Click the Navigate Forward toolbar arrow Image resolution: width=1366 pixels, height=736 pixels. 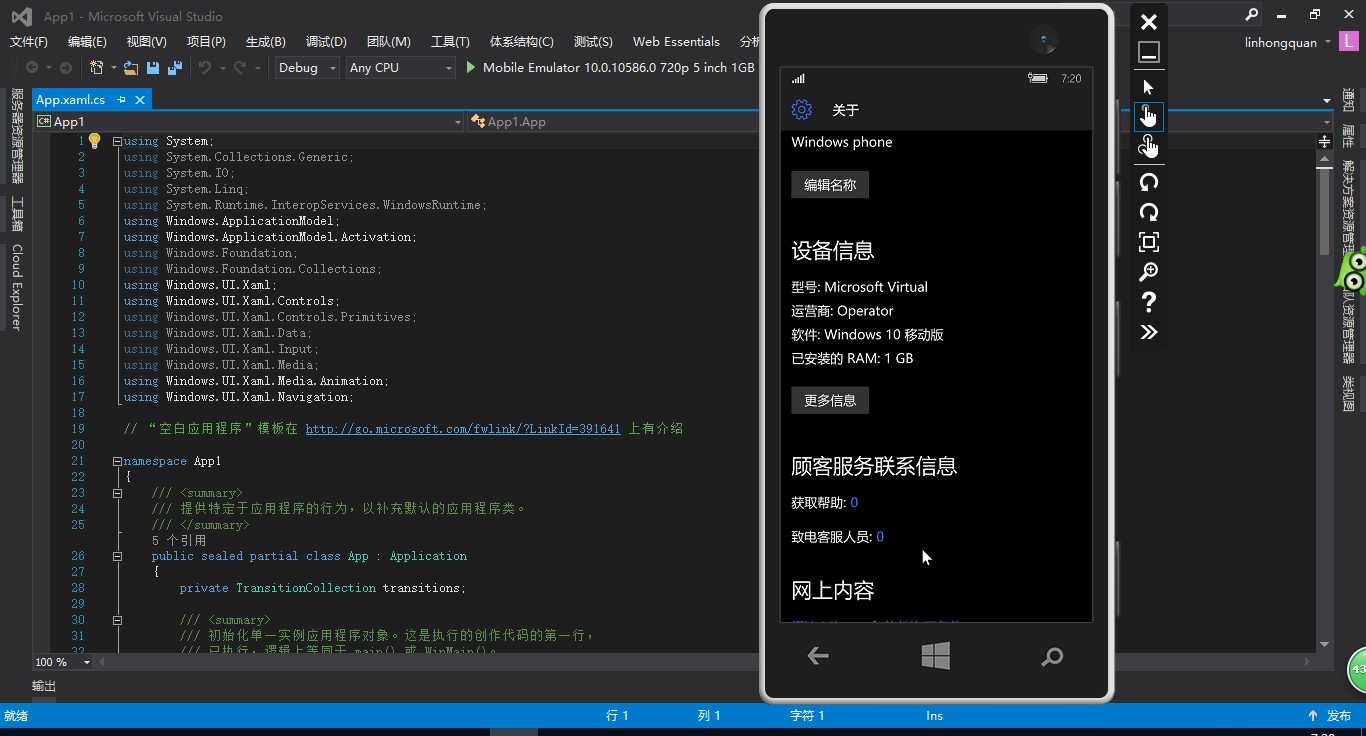click(x=66, y=67)
